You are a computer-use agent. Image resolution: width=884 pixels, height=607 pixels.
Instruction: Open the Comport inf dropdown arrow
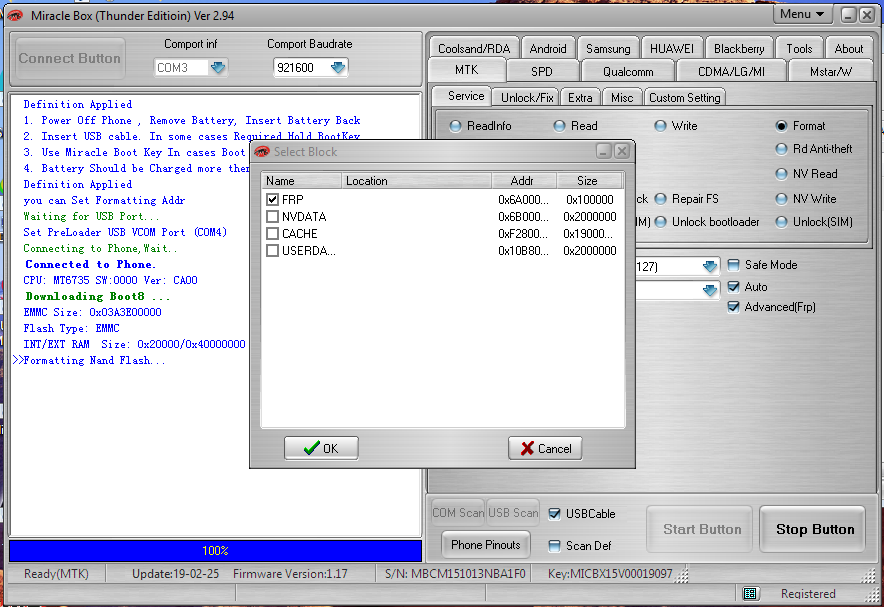pos(218,68)
